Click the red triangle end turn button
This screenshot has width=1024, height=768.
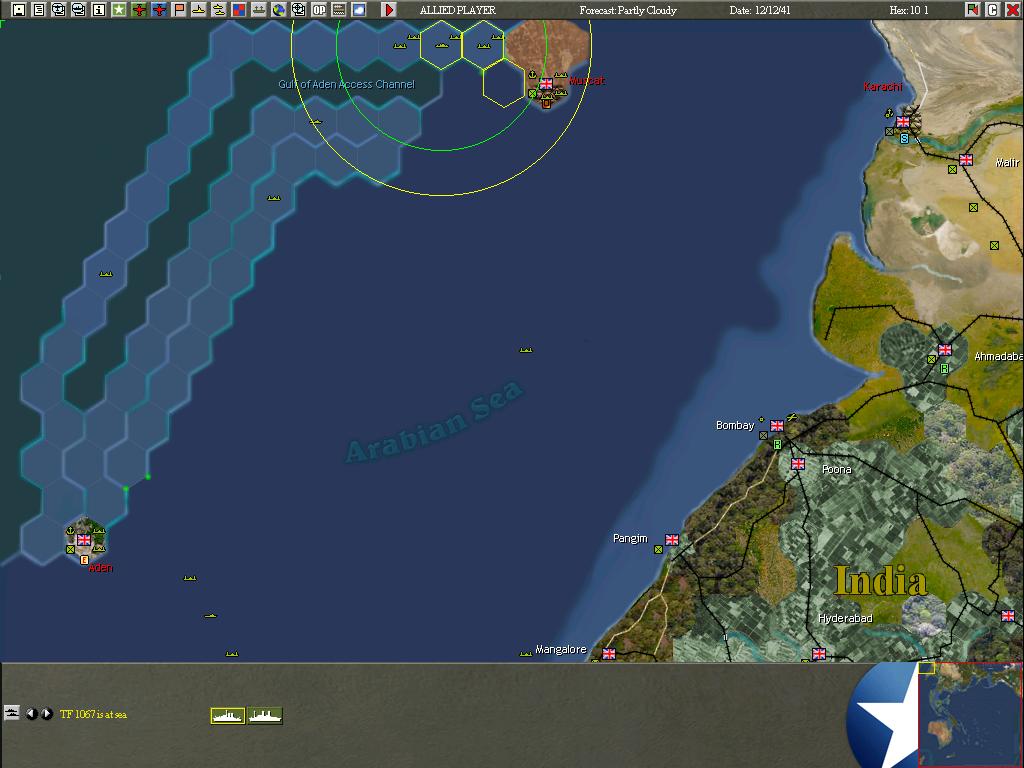tap(389, 10)
